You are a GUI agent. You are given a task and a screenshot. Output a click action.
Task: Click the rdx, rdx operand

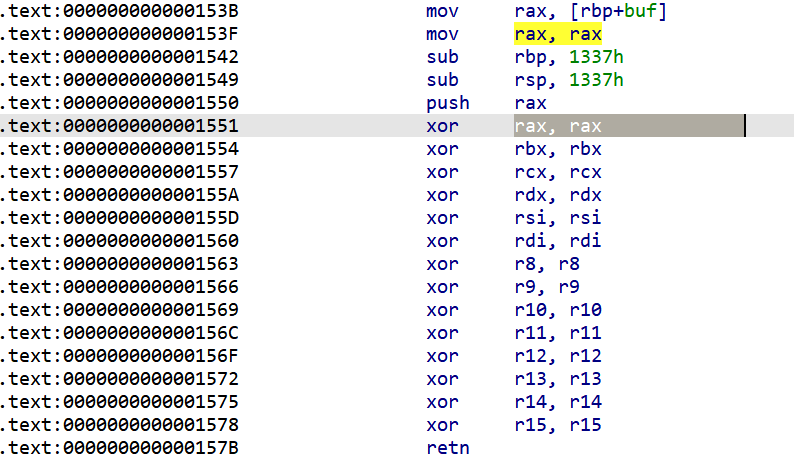(558, 195)
